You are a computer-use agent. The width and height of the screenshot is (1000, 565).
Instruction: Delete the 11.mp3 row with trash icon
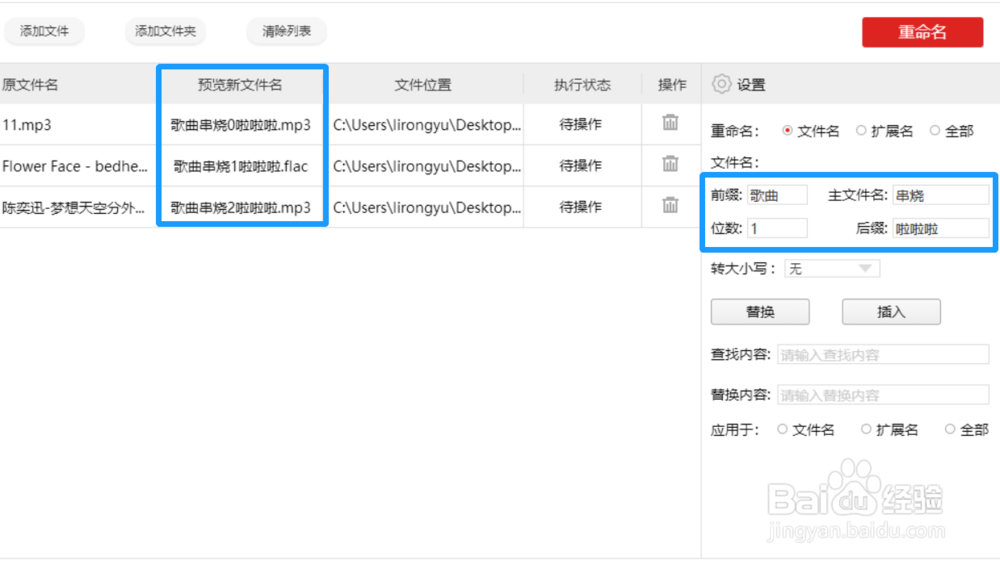click(x=670, y=122)
